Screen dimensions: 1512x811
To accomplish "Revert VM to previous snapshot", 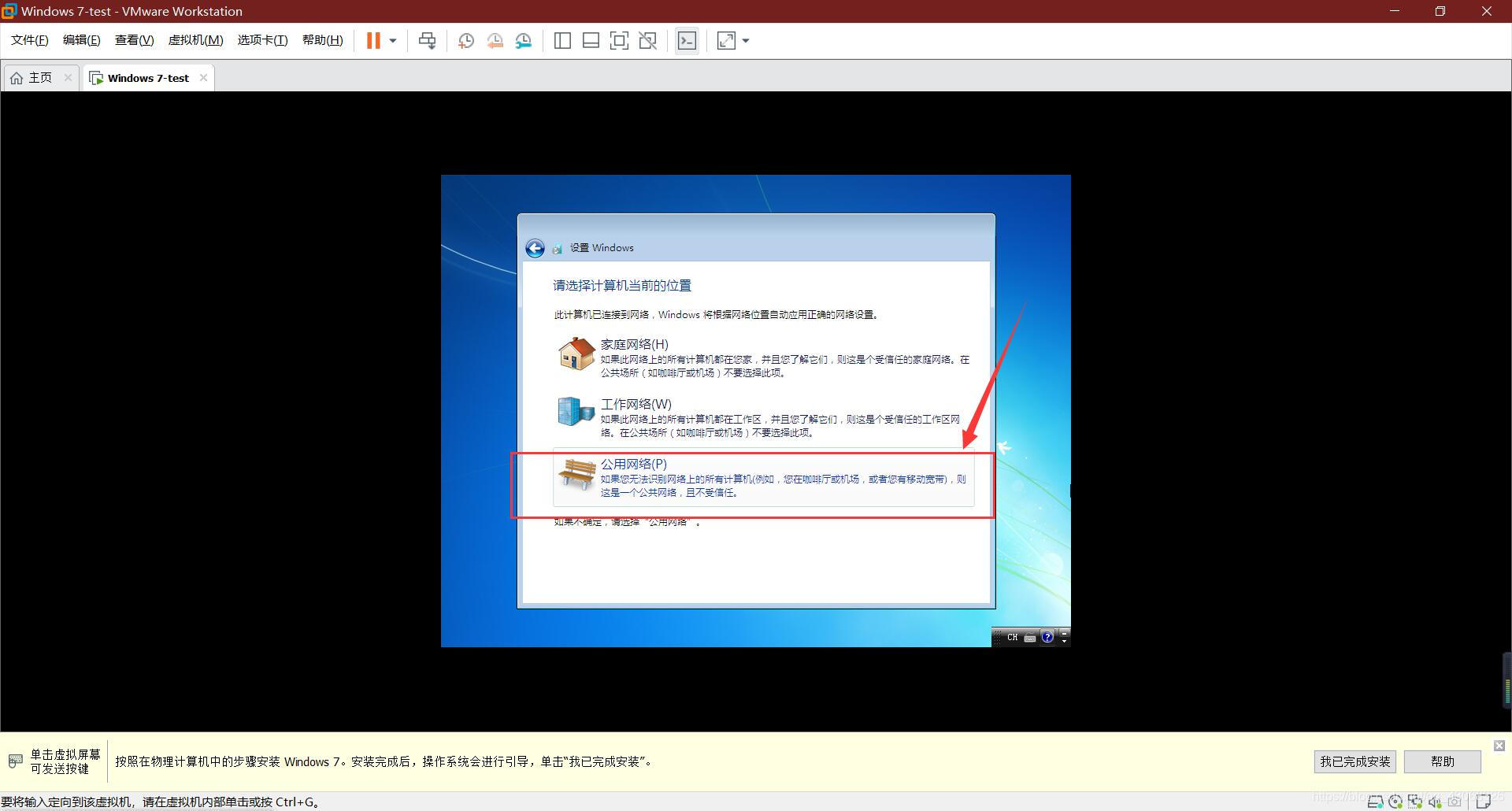I will click(495, 41).
